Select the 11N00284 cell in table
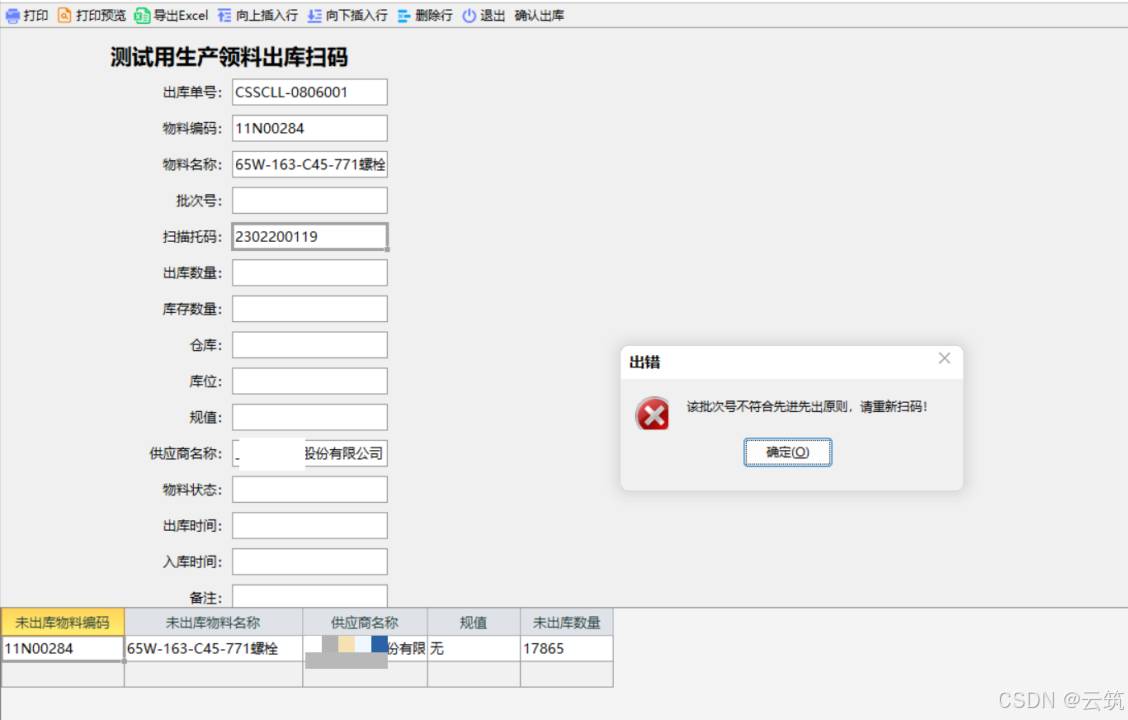 coord(62,648)
